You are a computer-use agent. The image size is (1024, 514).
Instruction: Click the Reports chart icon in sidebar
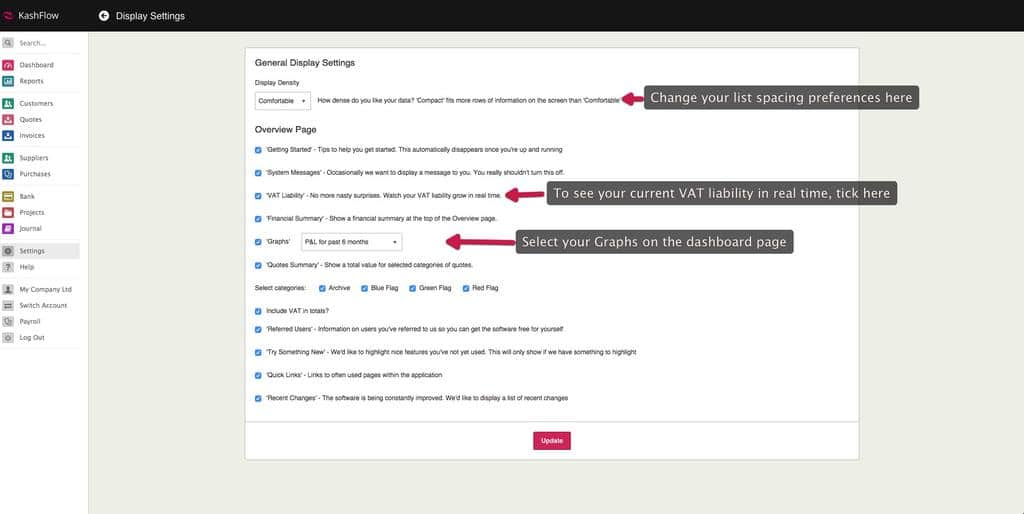point(8,81)
